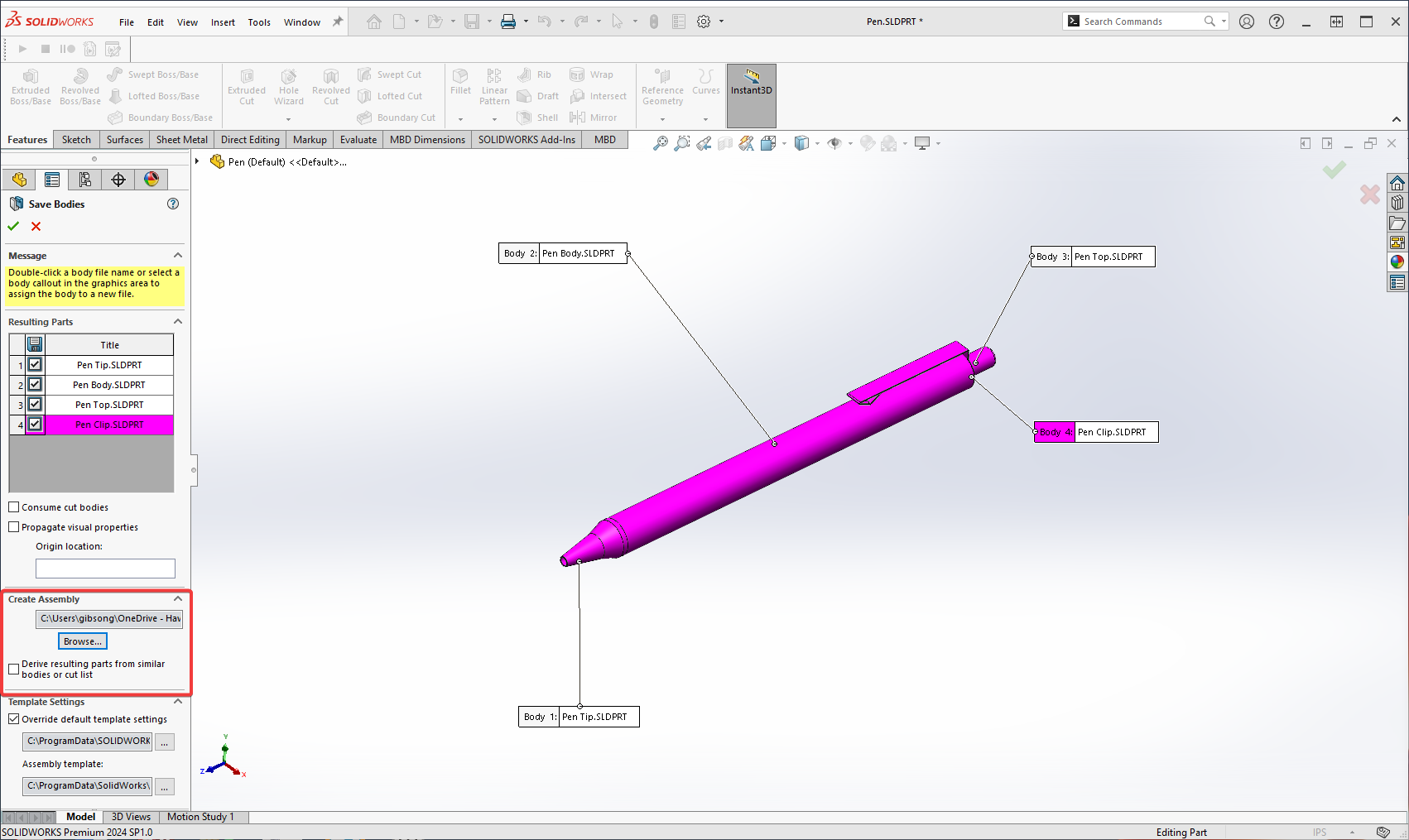1409x840 pixels.
Task: Click ellipsis button beside assembly template path
Action: pyautogui.click(x=165, y=787)
